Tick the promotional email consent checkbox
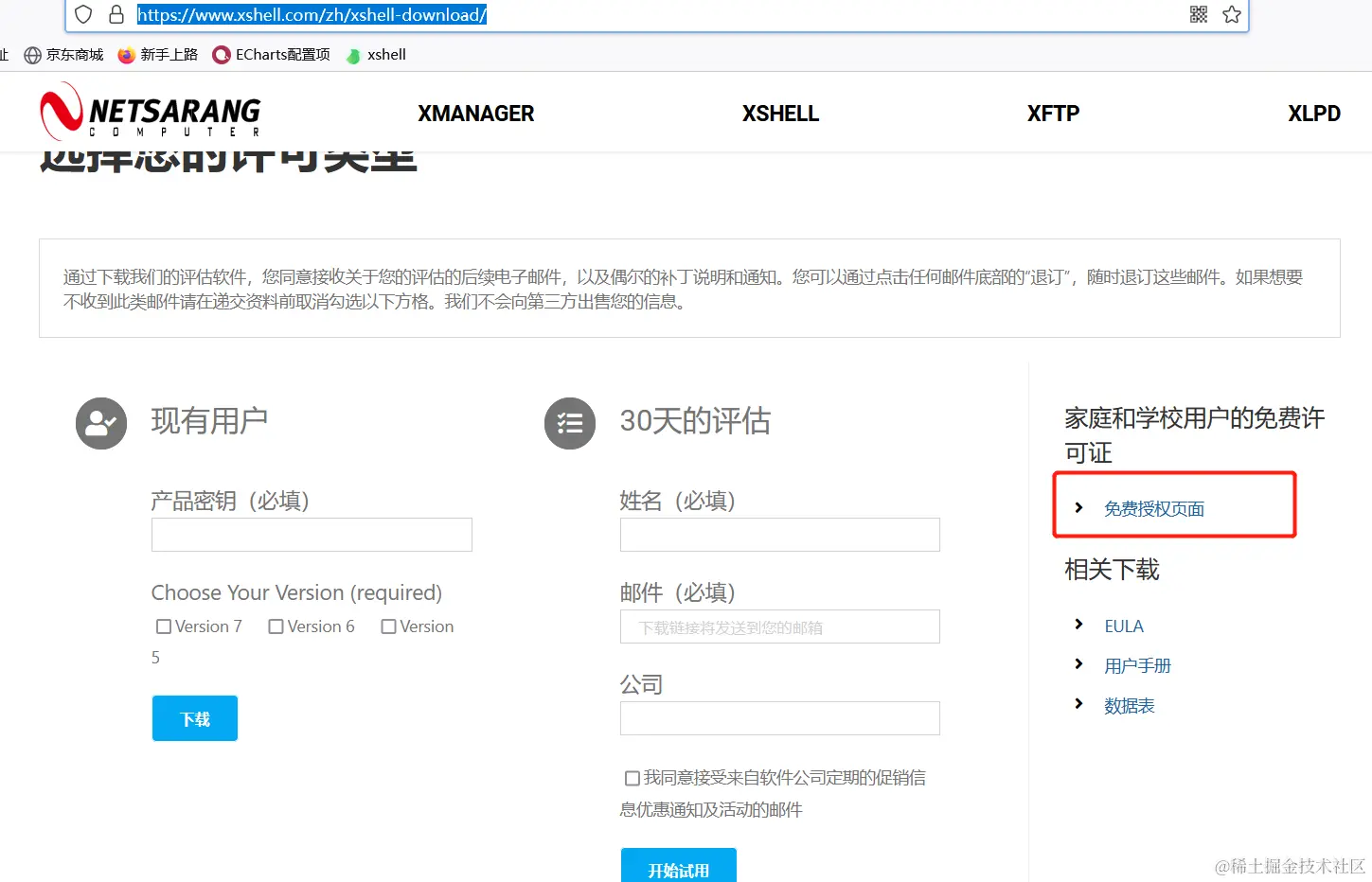1372x882 pixels. [633, 778]
